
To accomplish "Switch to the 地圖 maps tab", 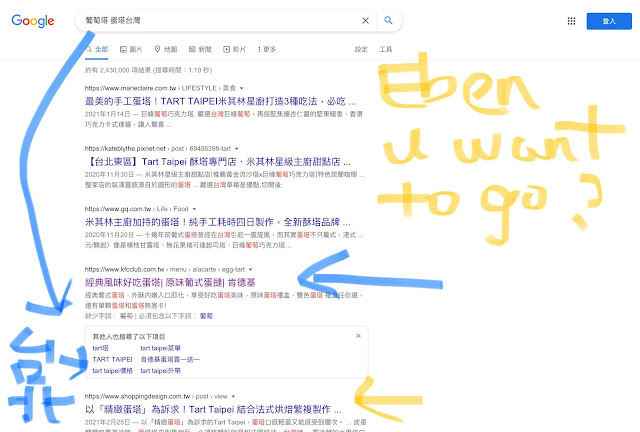I will click(x=166, y=49).
